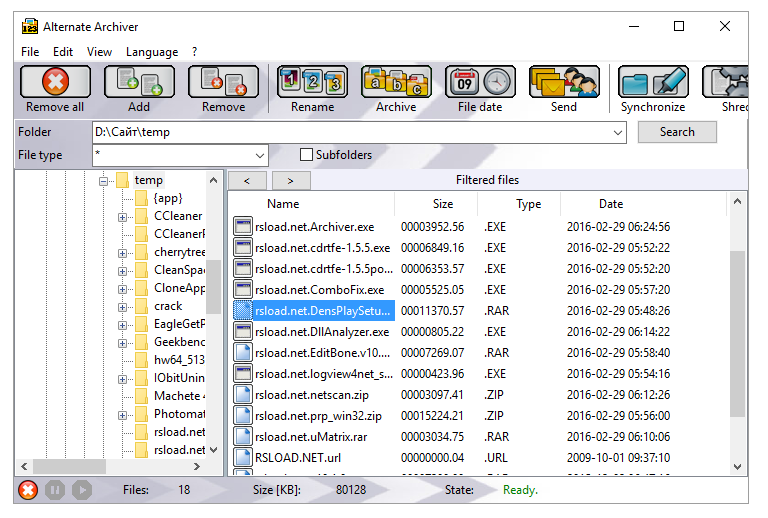Click the pause icon in status bar
The height and width of the screenshot is (518, 768).
(x=55, y=490)
